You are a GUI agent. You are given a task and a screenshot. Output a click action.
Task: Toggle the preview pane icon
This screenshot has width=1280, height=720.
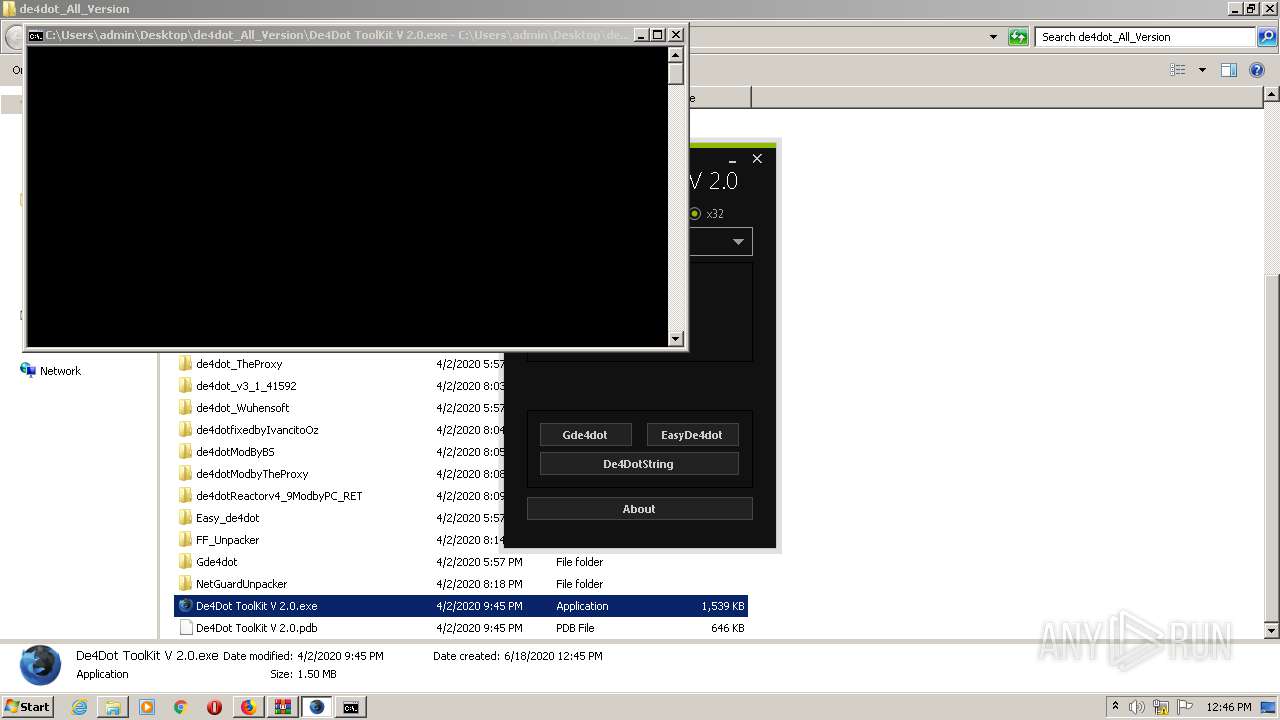click(1229, 70)
